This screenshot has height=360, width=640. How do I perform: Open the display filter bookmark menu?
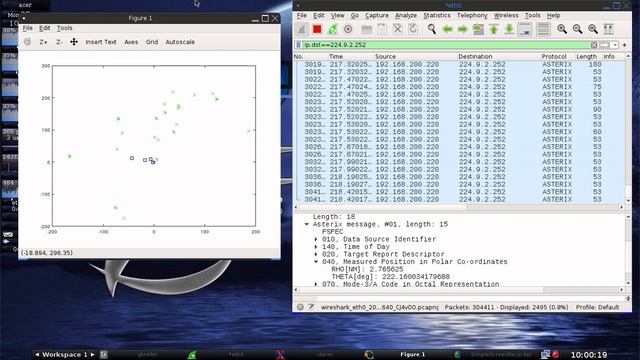[x=298, y=45]
